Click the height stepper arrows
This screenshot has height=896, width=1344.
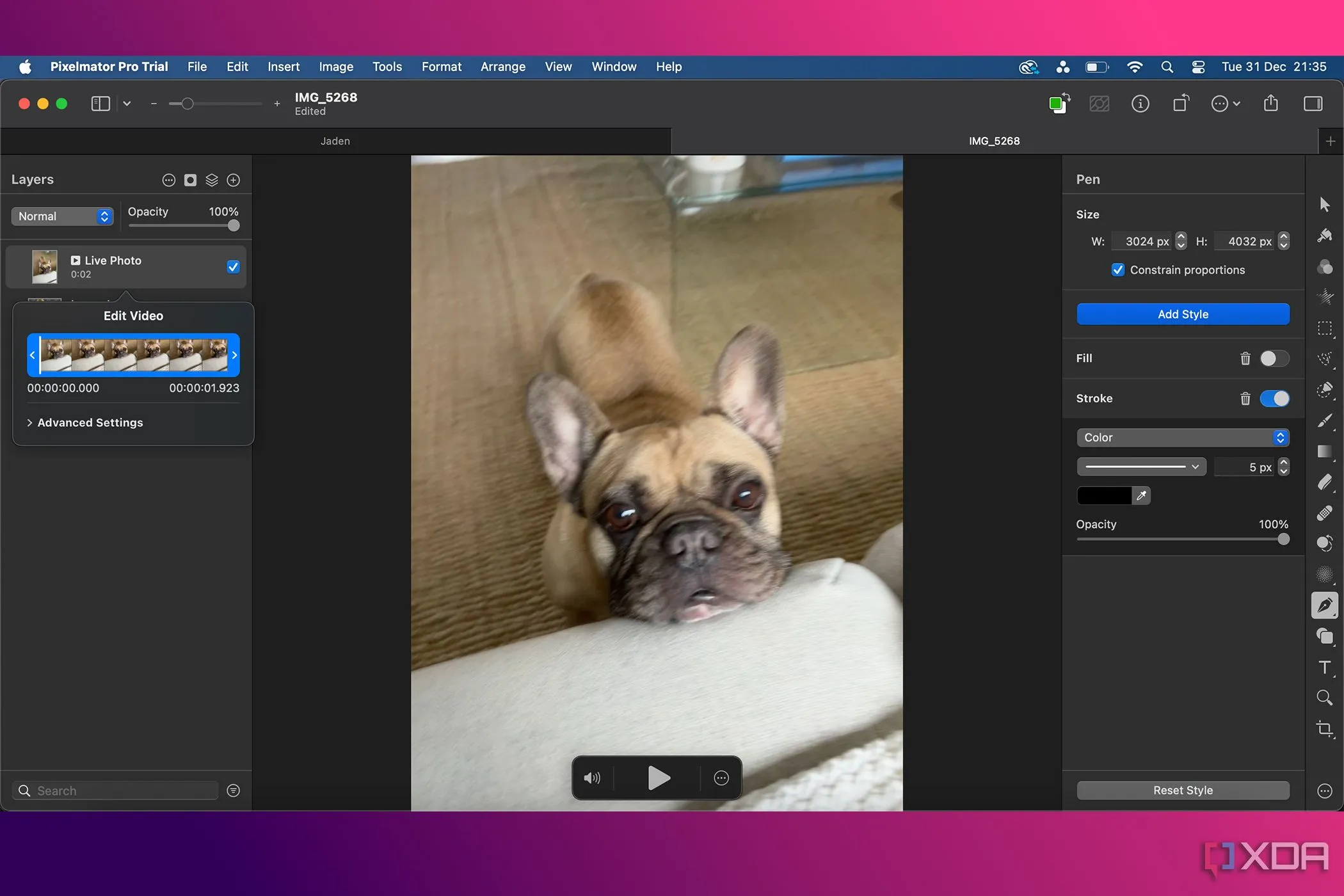(x=1283, y=241)
